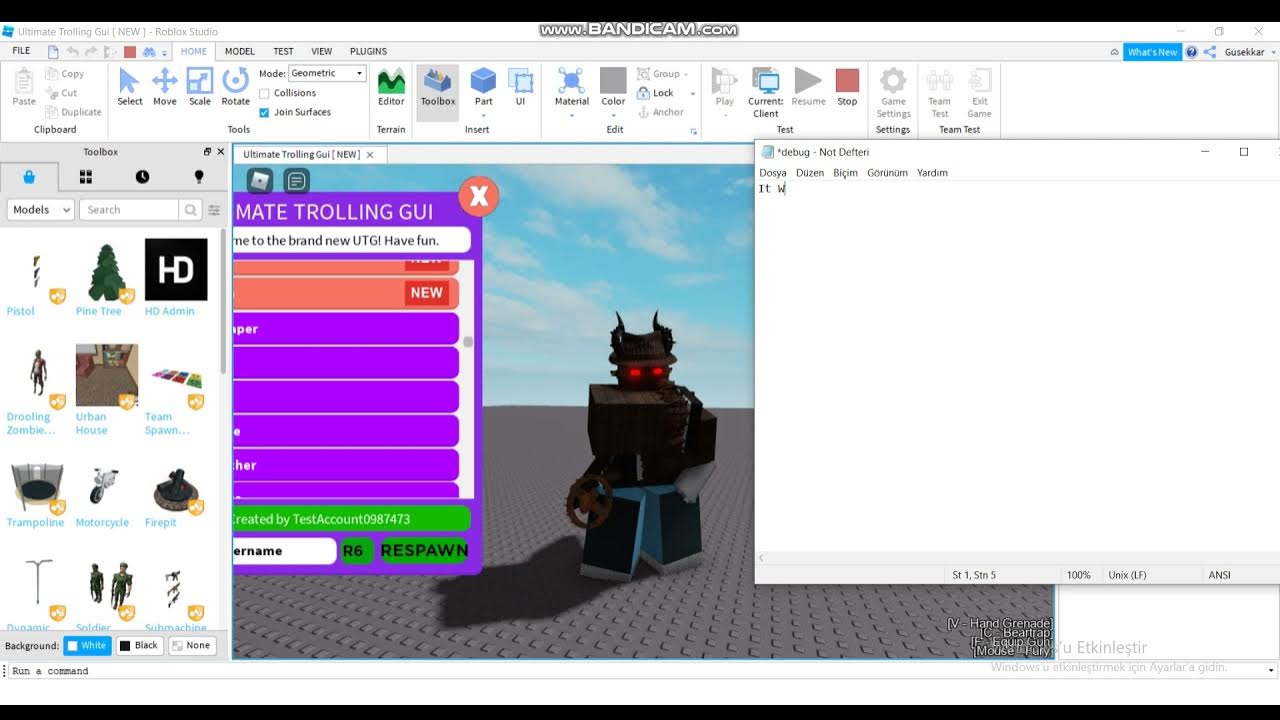Open the Mode Geometric dropdown
This screenshot has width=1280, height=720.
click(327, 73)
